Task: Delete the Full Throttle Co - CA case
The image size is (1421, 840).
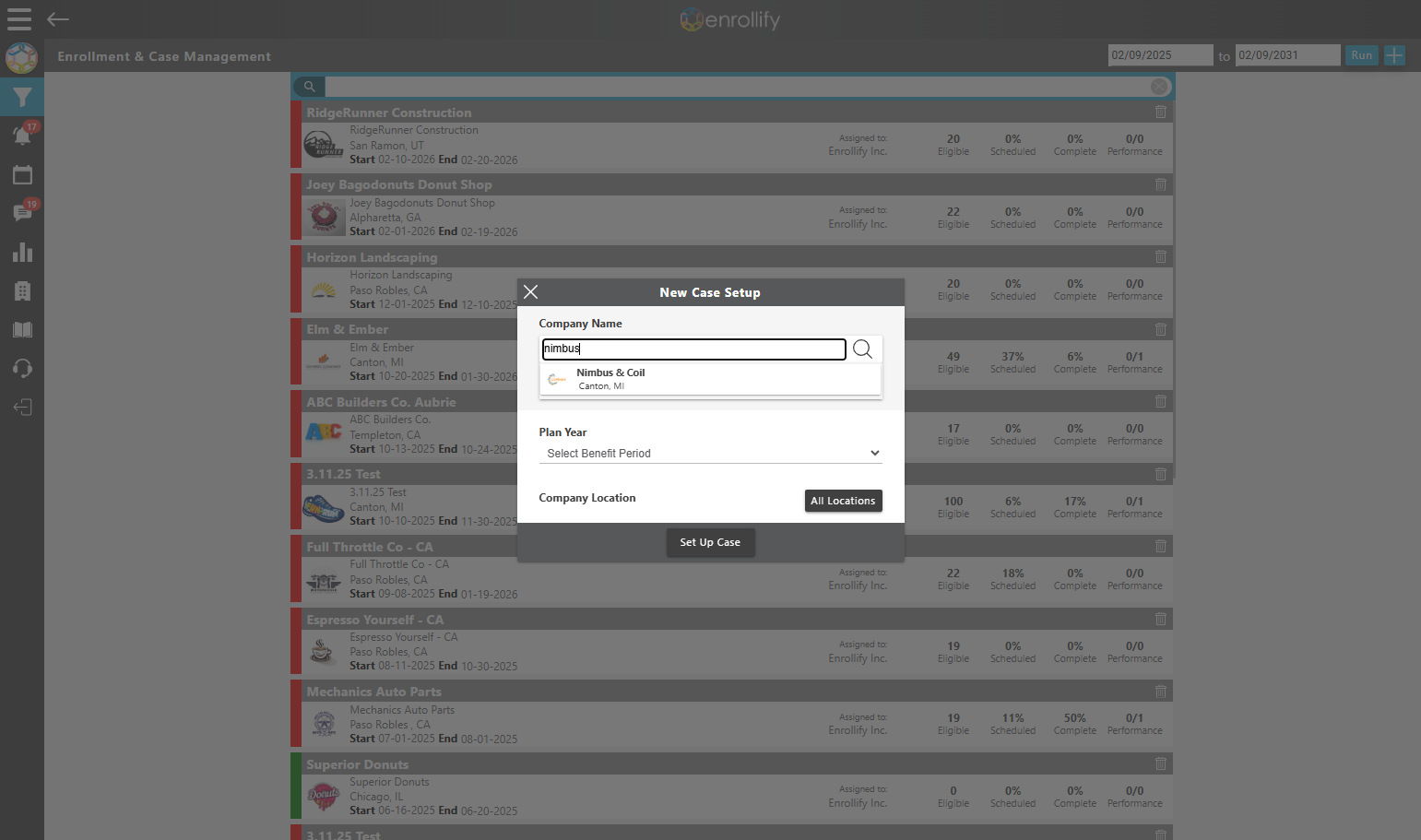Action: tap(1161, 547)
